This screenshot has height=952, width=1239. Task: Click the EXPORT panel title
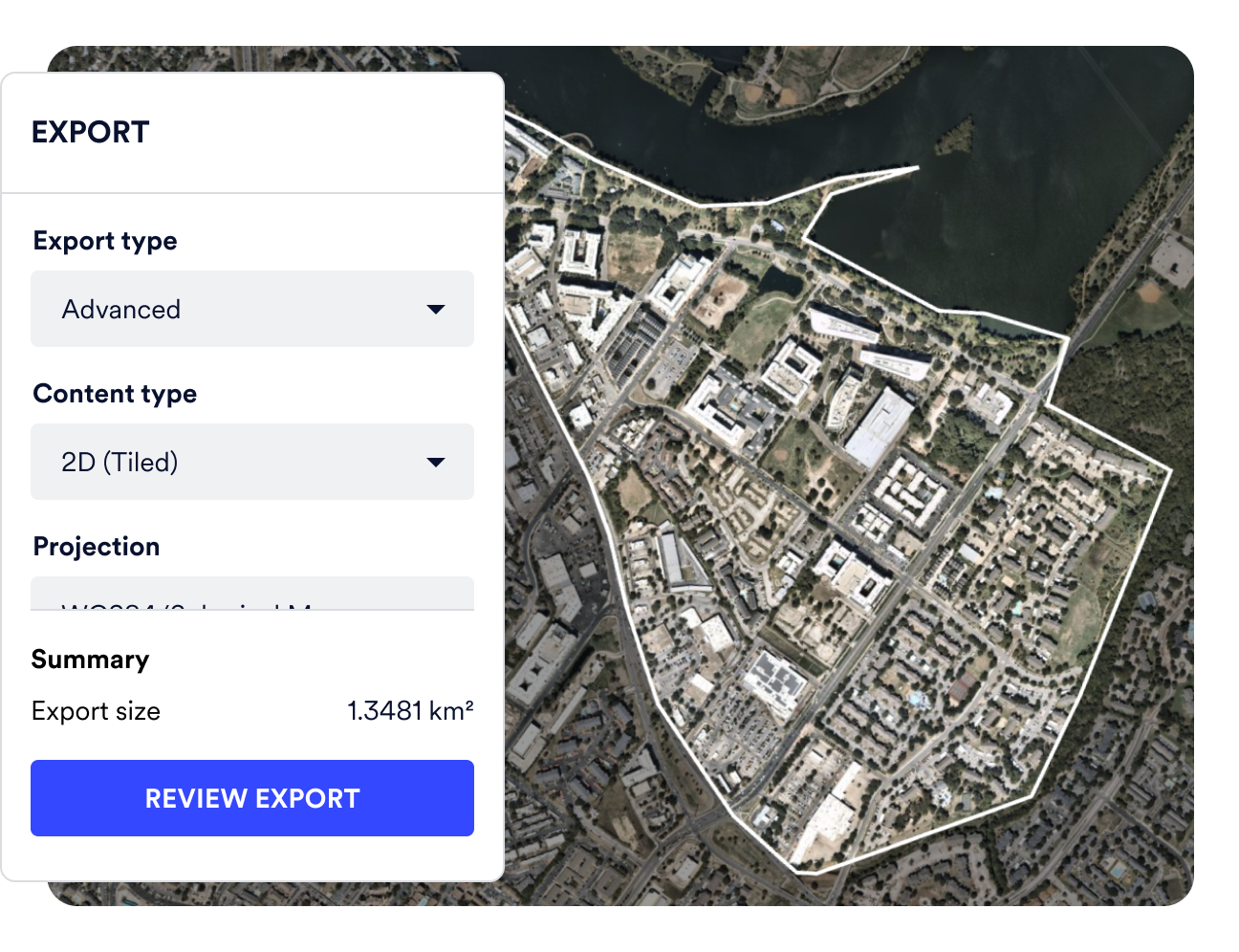coord(91,132)
